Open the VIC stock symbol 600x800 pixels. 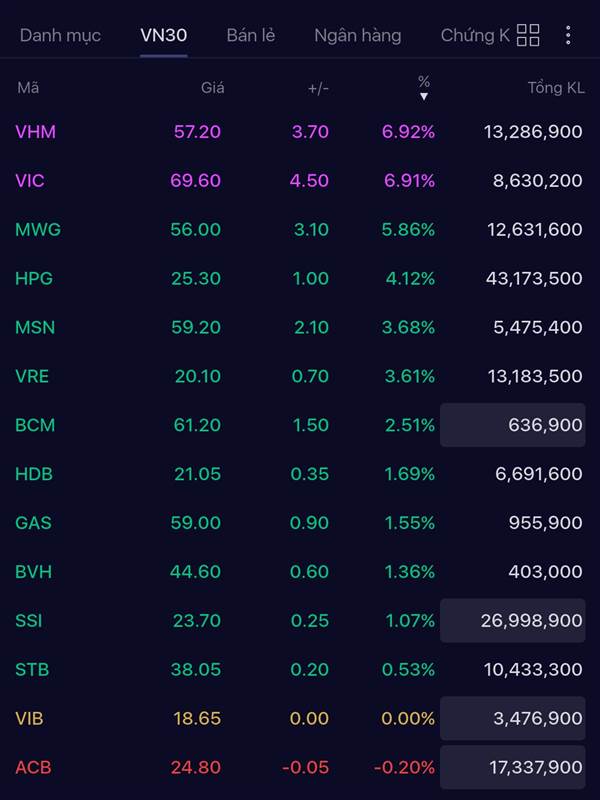(30, 181)
